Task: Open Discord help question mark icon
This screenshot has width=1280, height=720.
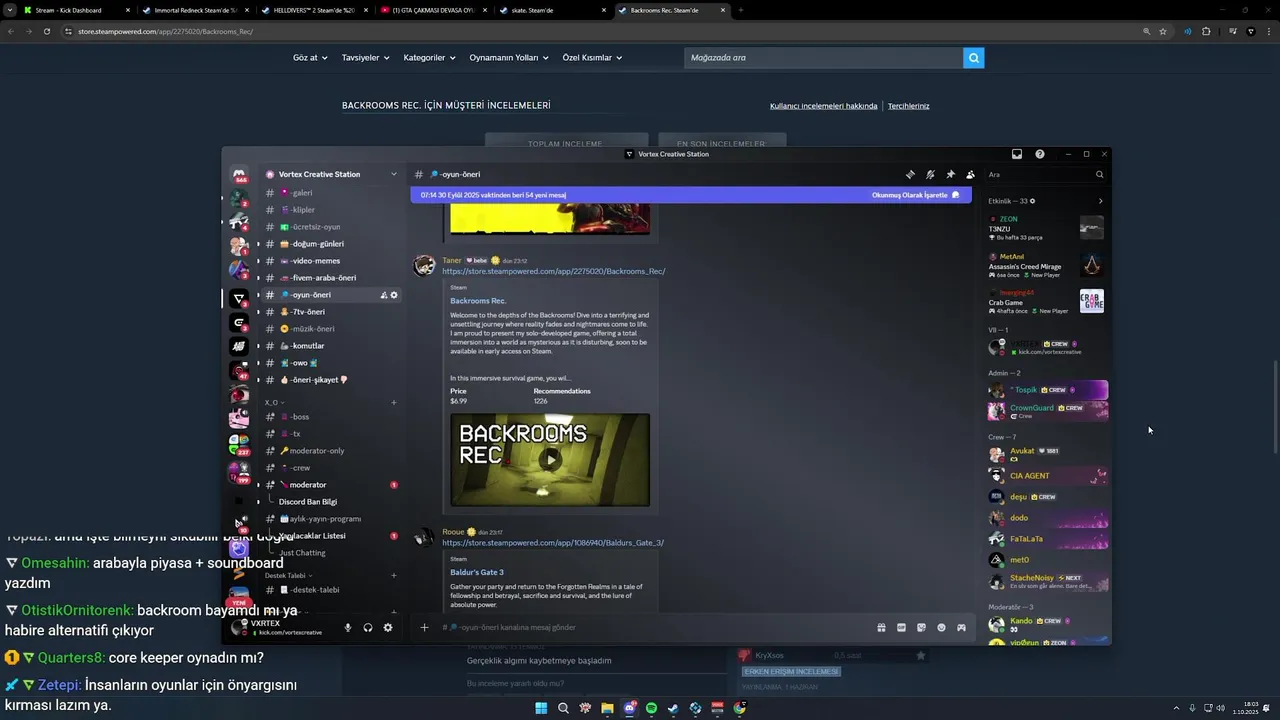Action: (x=1040, y=154)
